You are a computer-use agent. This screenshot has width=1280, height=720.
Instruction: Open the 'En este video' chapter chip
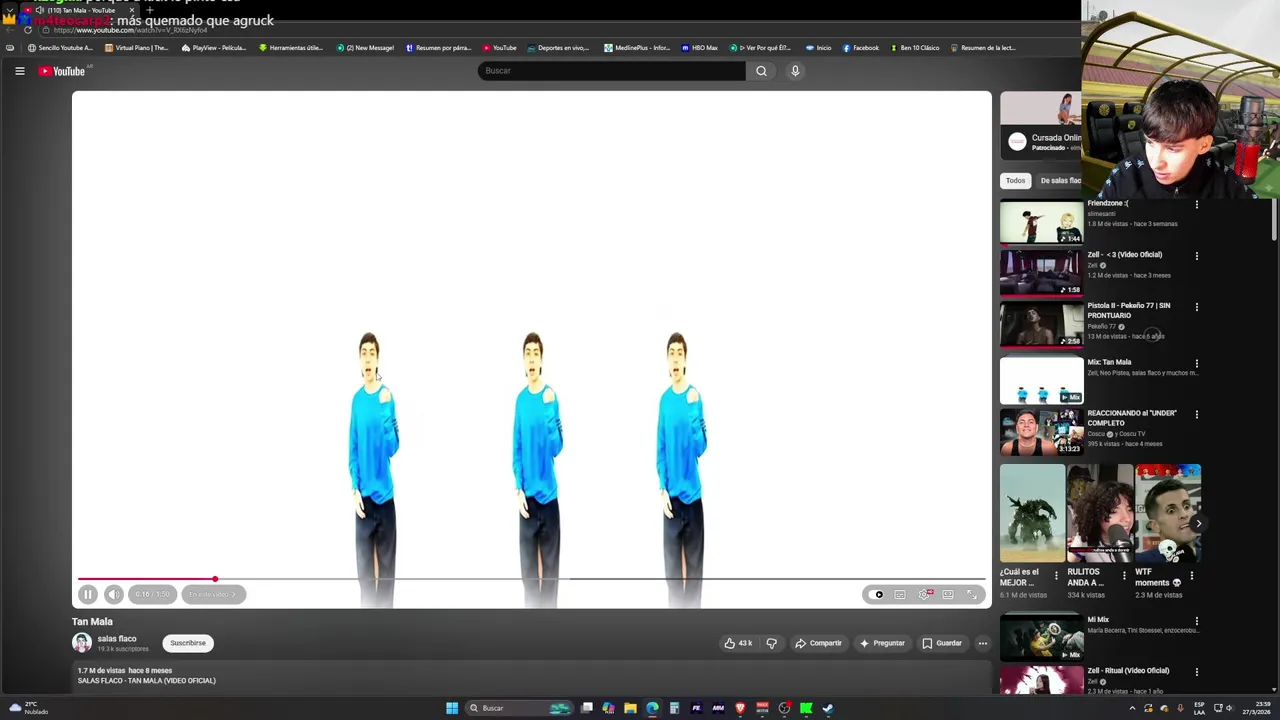[213, 594]
